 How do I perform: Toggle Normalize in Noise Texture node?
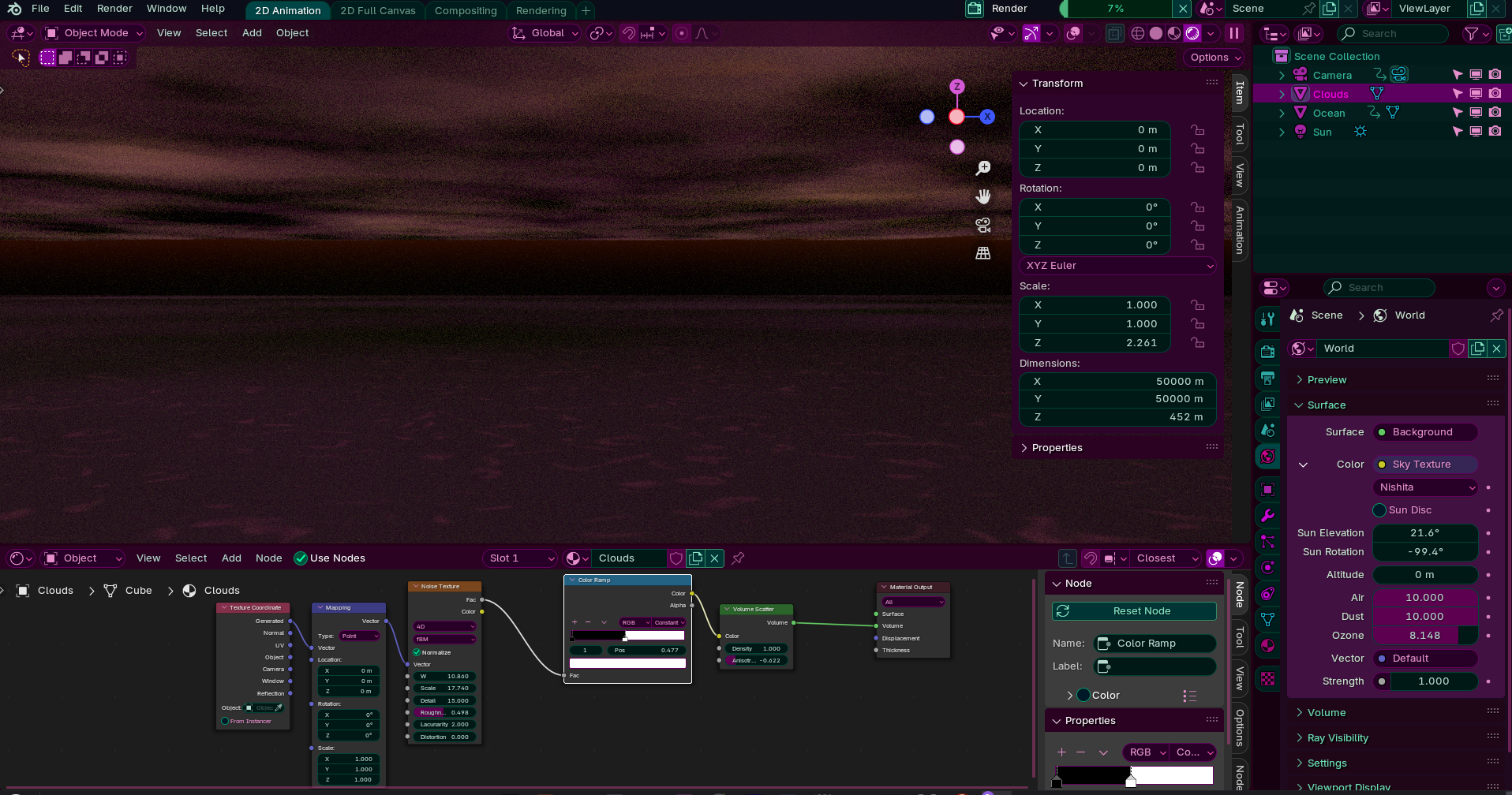click(417, 652)
